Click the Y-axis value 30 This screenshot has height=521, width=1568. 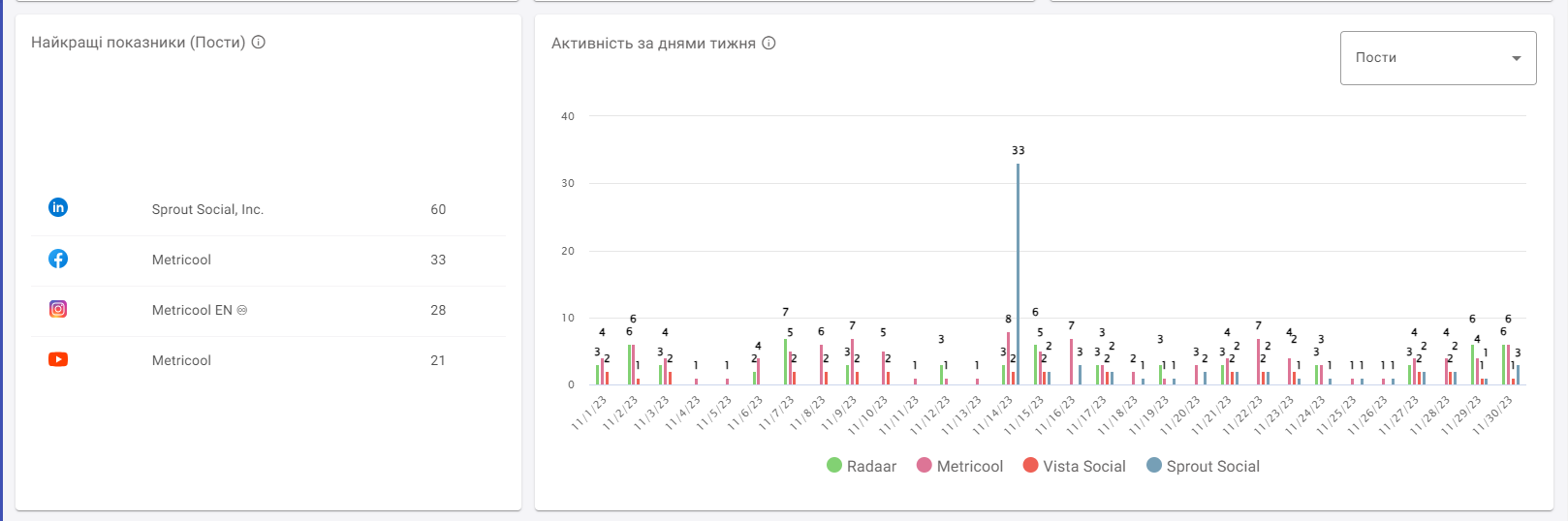click(568, 183)
